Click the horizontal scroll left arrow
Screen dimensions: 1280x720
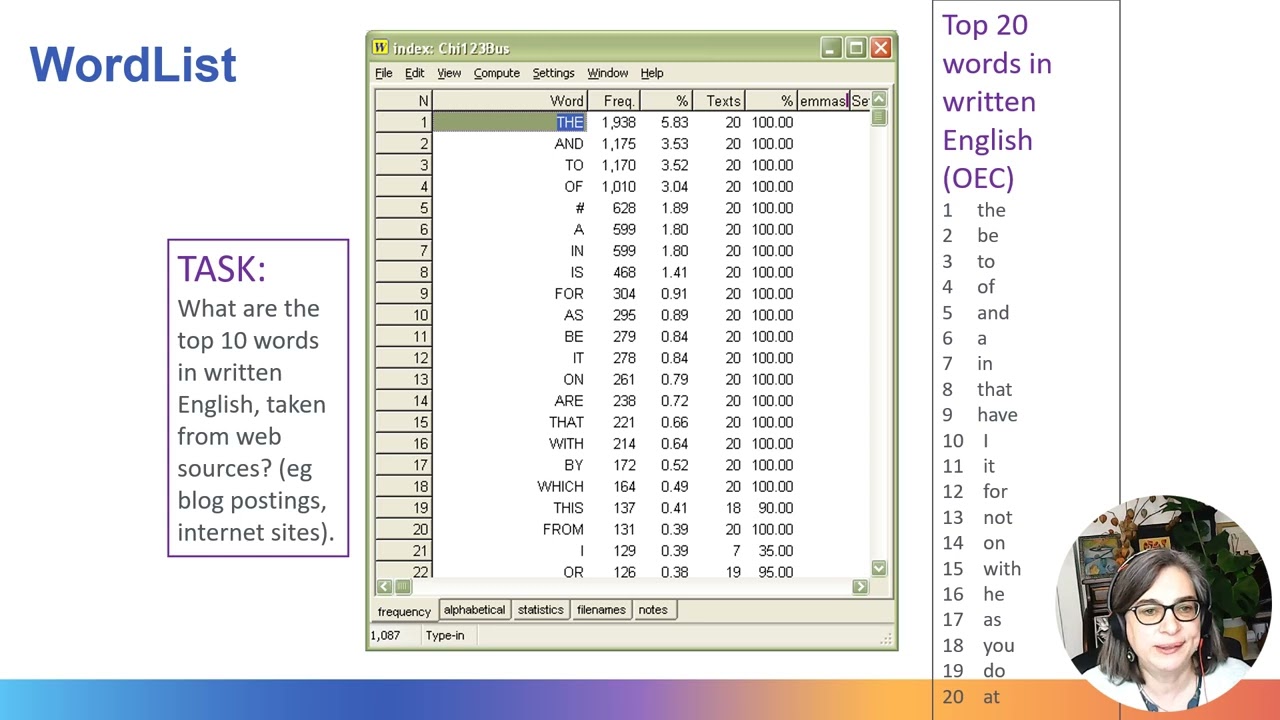pos(384,587)
